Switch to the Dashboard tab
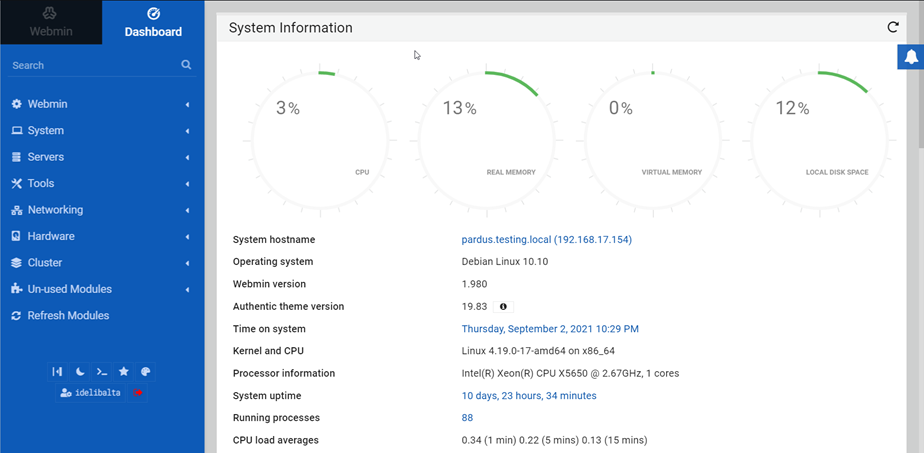The image size is (924, 453). pos(153,22)
